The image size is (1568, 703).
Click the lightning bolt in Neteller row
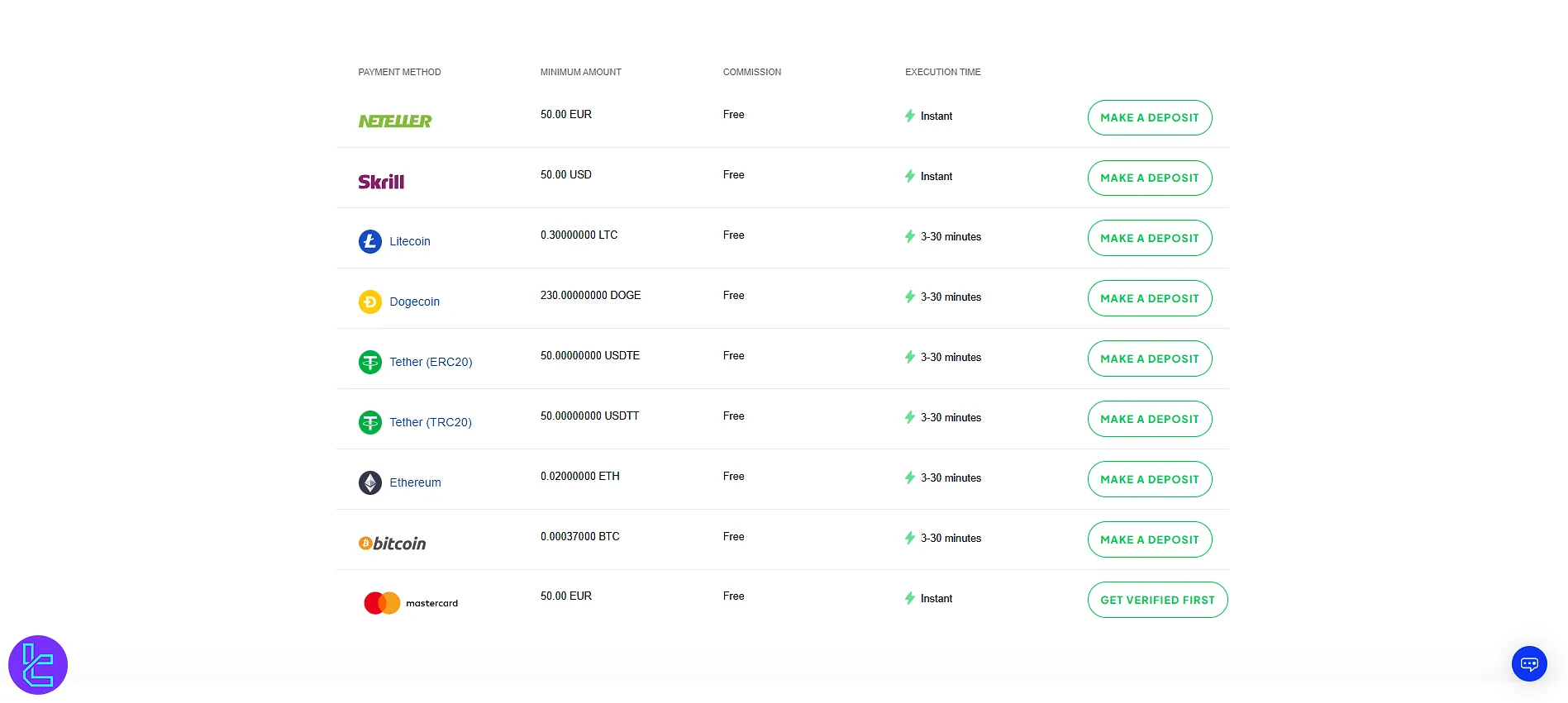pos(910,116)
